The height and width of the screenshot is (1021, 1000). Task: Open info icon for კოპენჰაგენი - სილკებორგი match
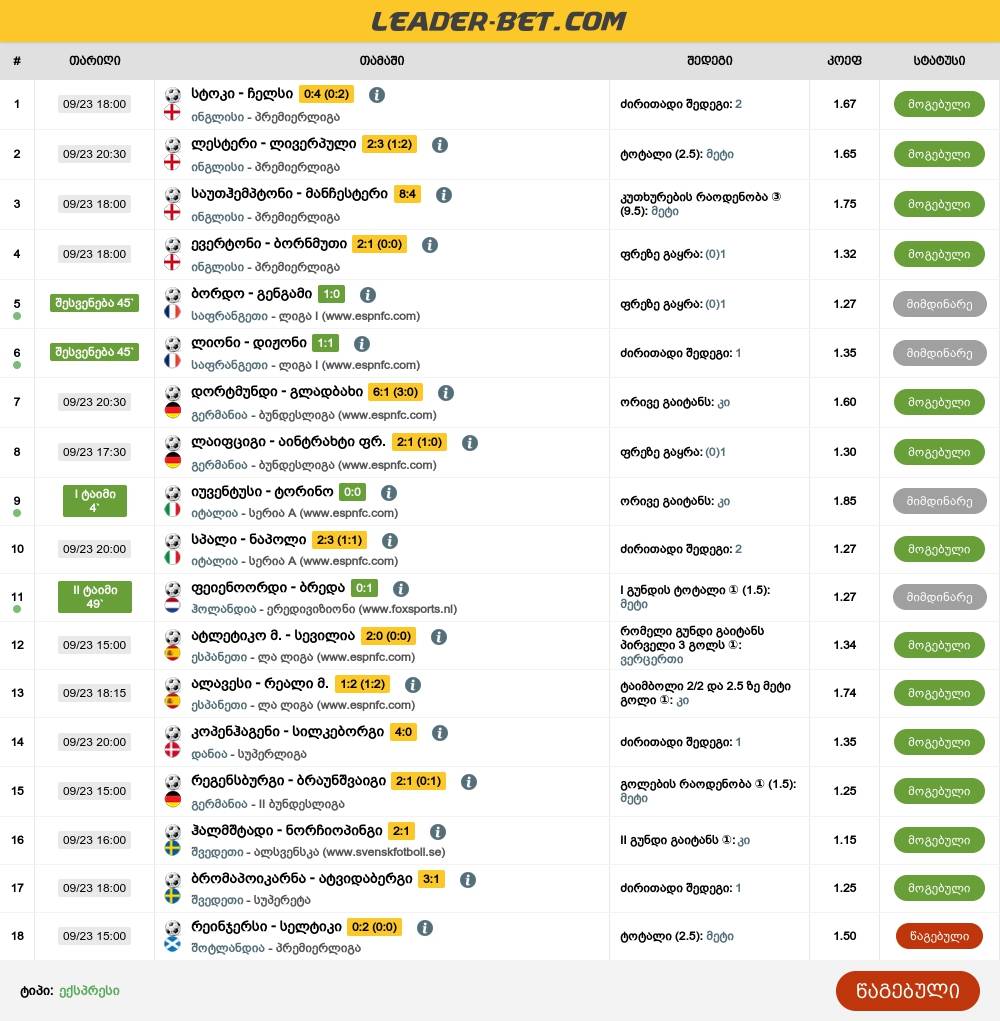[439, 733]
